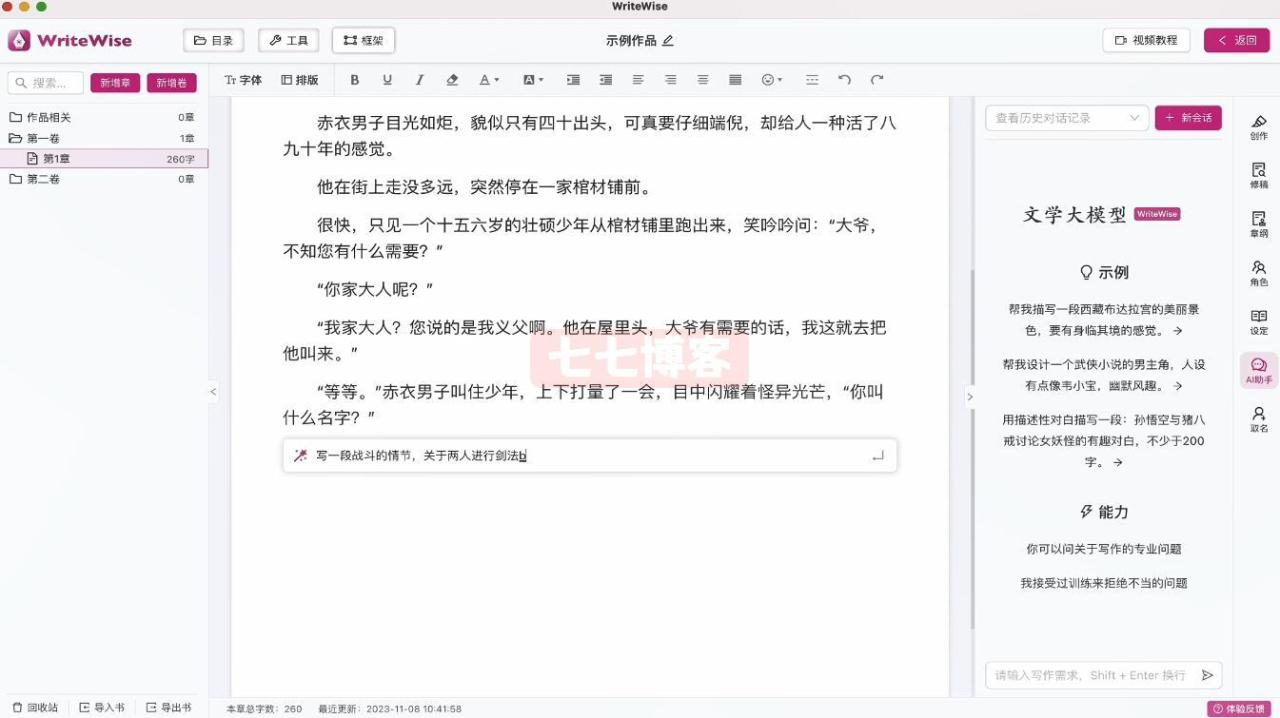Toggle bold formatting
This screenshot has height=718, width=1280.
355,79
